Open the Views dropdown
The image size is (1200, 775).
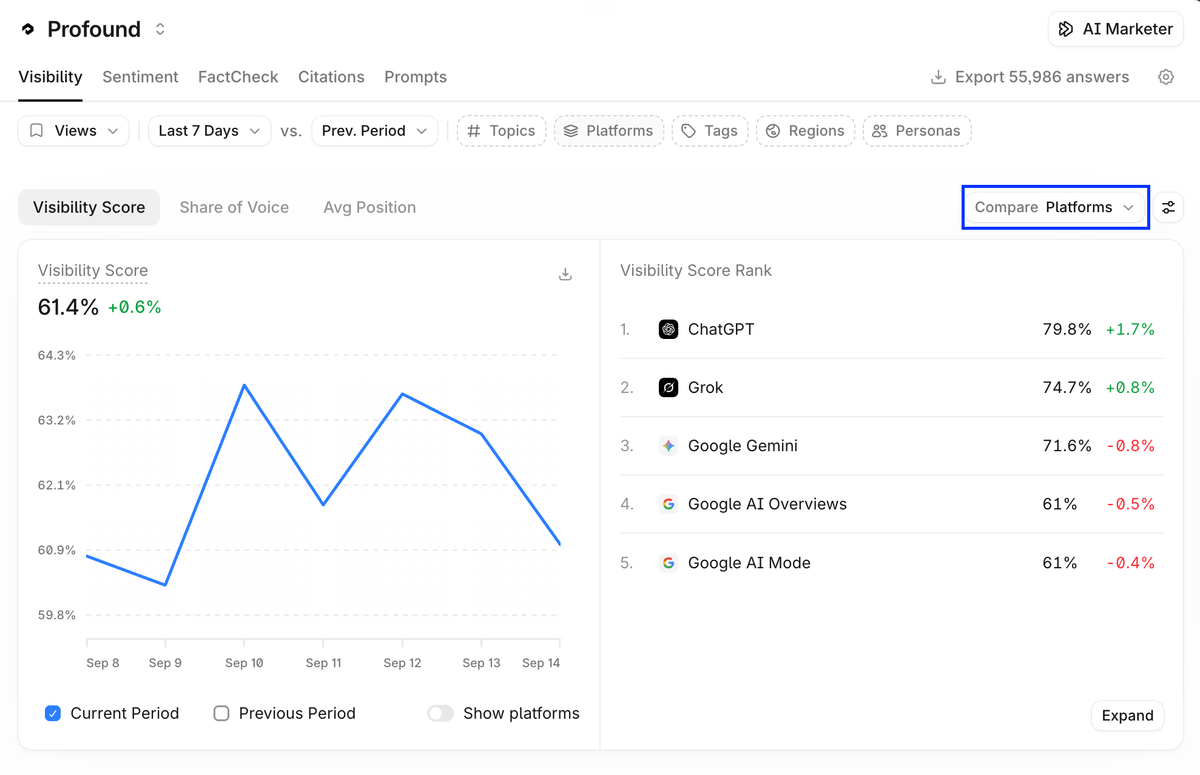click(x=73, y=131)
